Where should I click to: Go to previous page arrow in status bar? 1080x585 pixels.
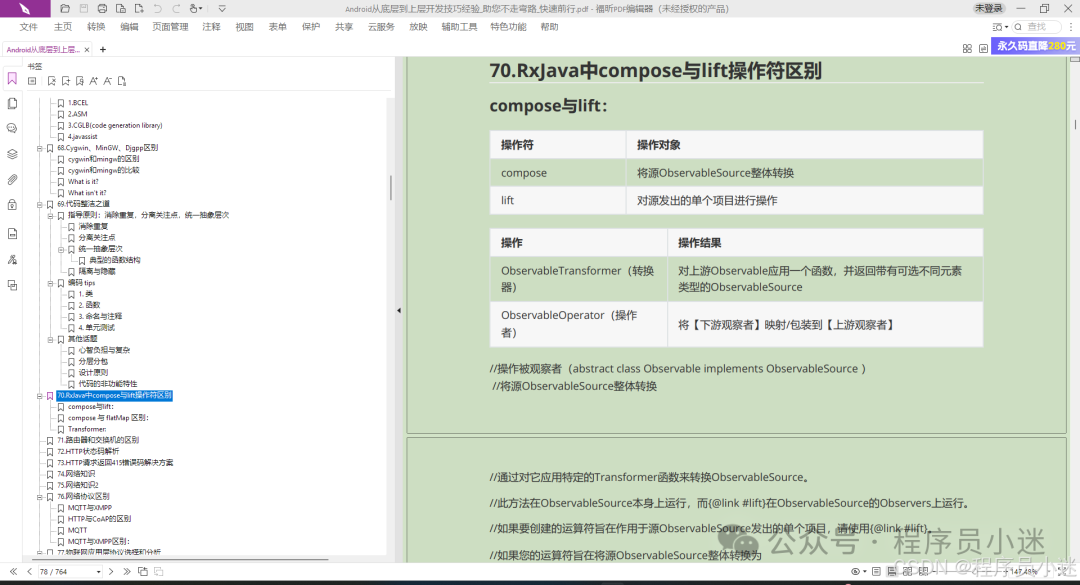coord(29,571)
